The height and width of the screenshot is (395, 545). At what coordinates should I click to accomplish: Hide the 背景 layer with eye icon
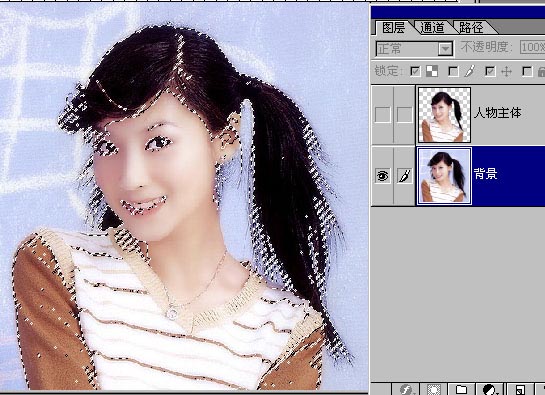coord(383,176)
